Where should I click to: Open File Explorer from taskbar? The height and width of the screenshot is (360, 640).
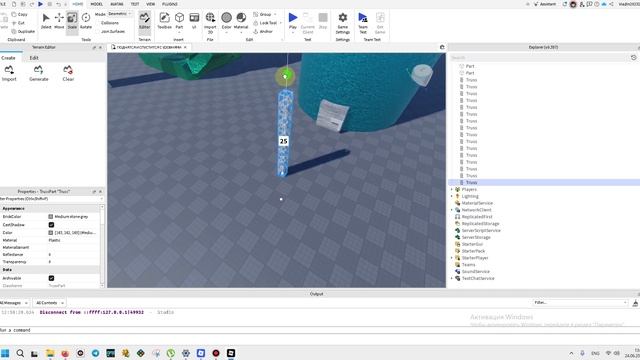[50, 353]
